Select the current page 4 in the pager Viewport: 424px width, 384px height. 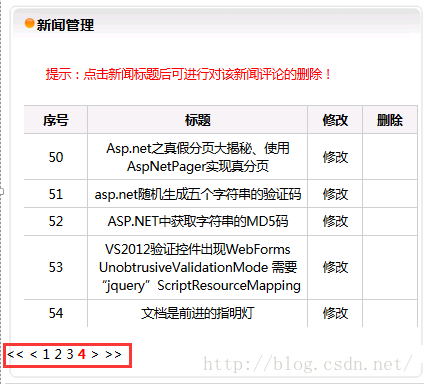point(82,354)
